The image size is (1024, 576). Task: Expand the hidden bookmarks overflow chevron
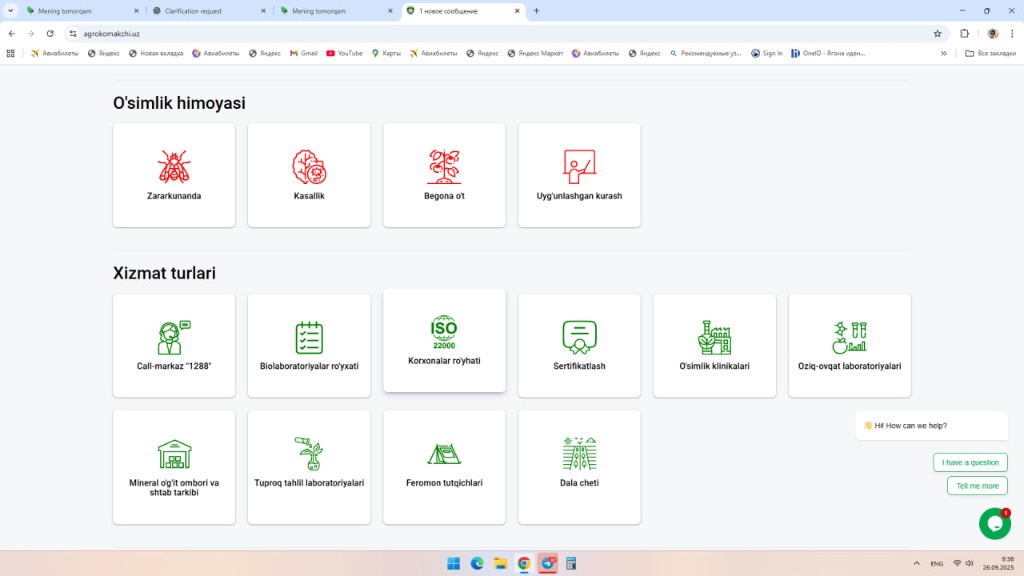944,53
